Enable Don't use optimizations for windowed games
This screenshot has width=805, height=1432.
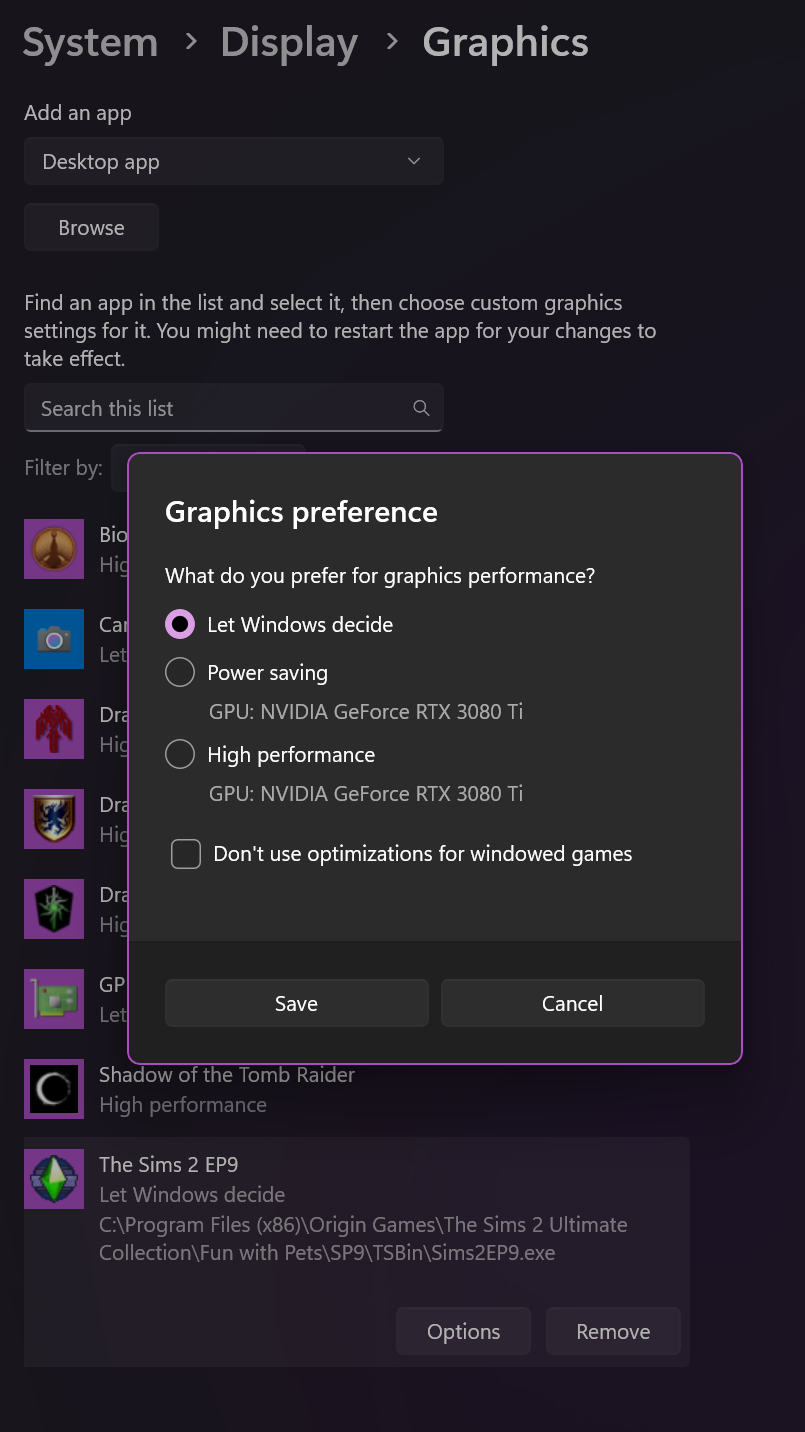coord(186,854)
